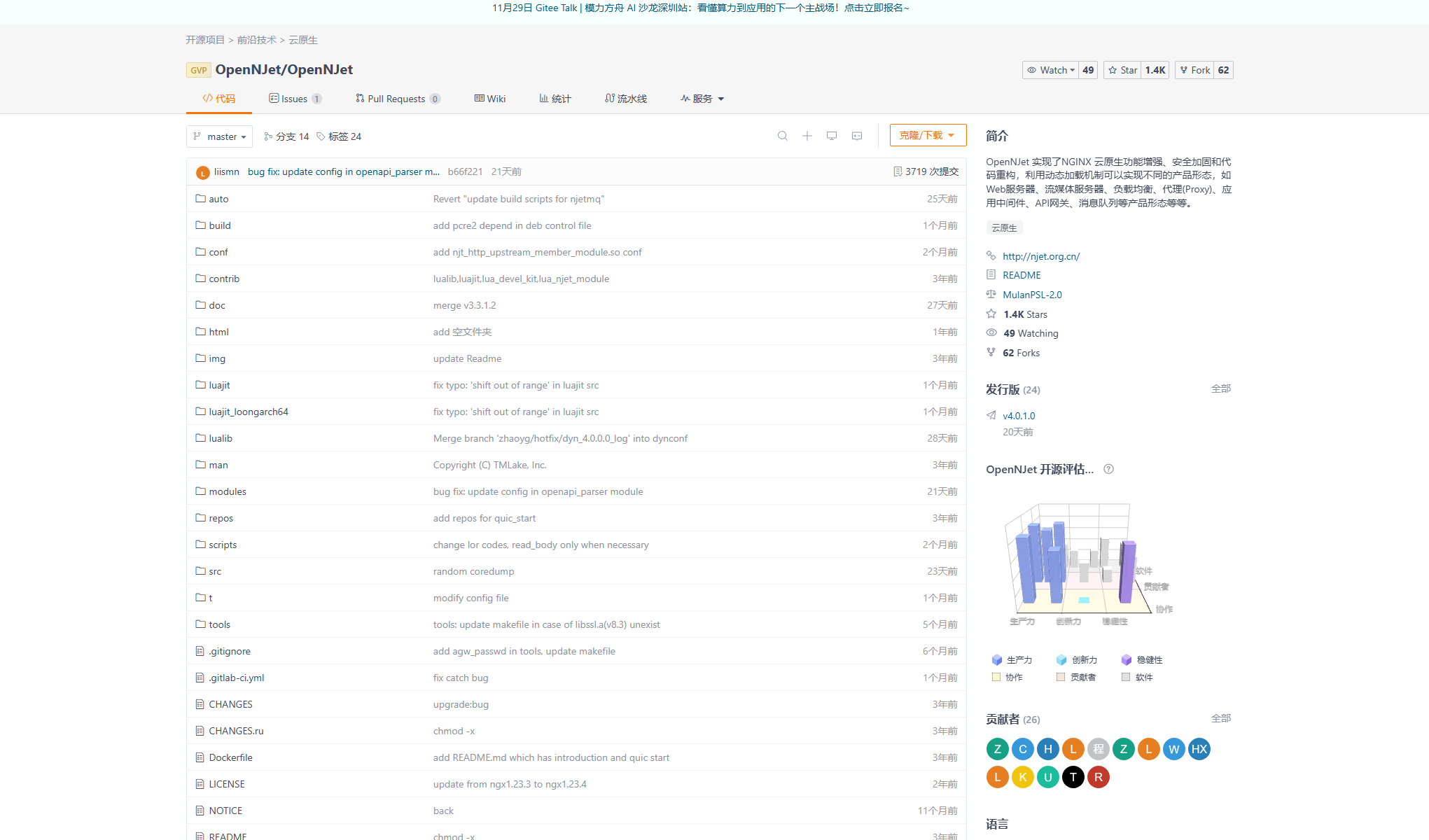Click the search files magnifier icon
The height and width of the screenshot is (840, 1429).
782,136
